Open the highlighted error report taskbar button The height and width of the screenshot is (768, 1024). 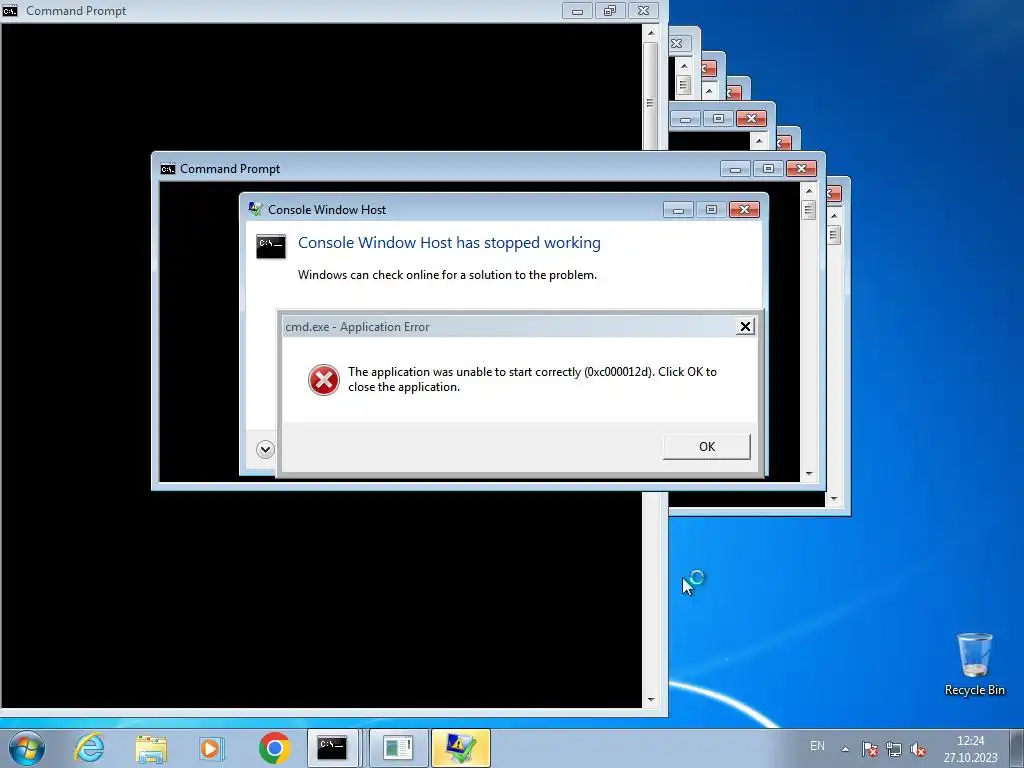460,748
